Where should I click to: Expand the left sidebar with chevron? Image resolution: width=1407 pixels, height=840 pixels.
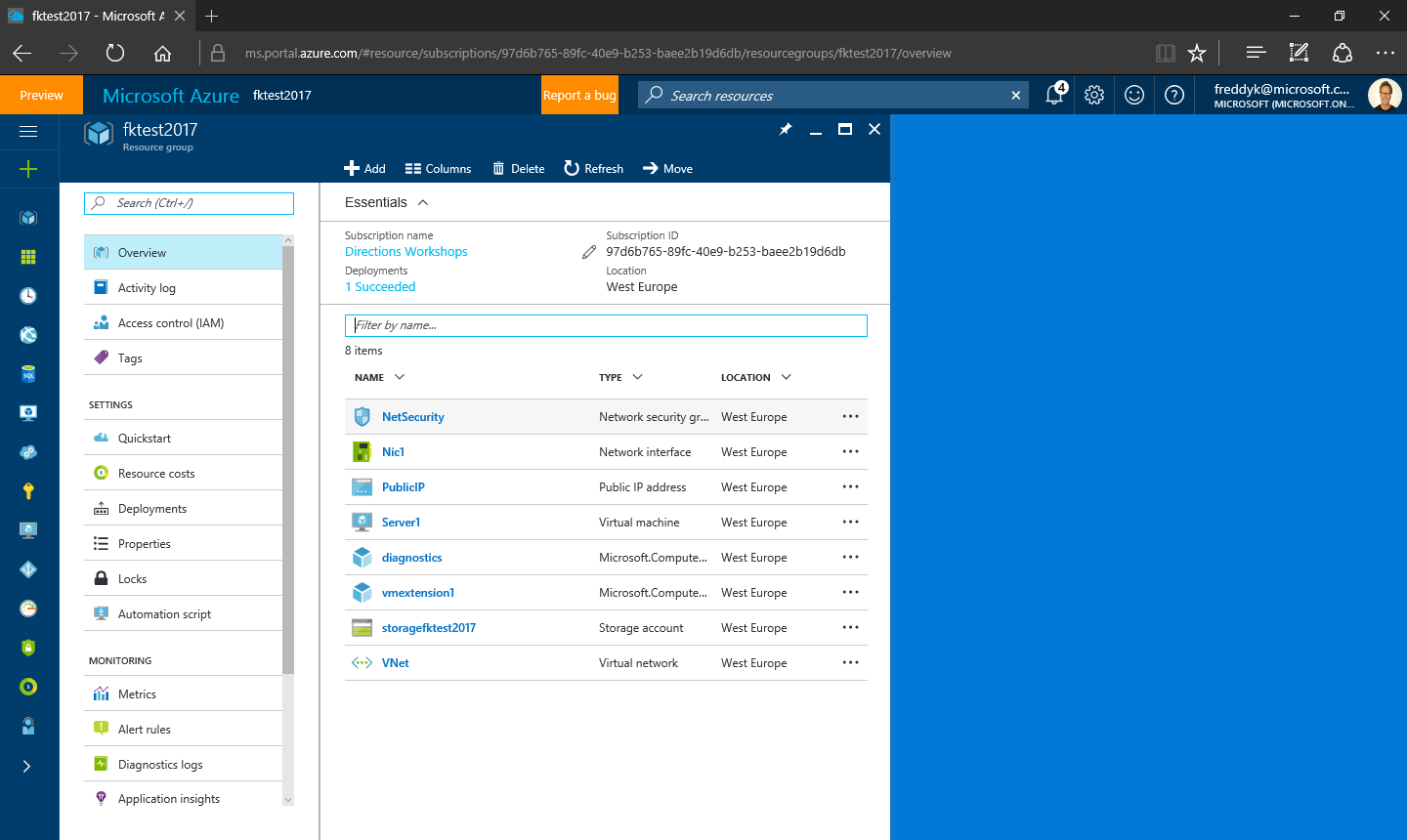pos(27,766)
